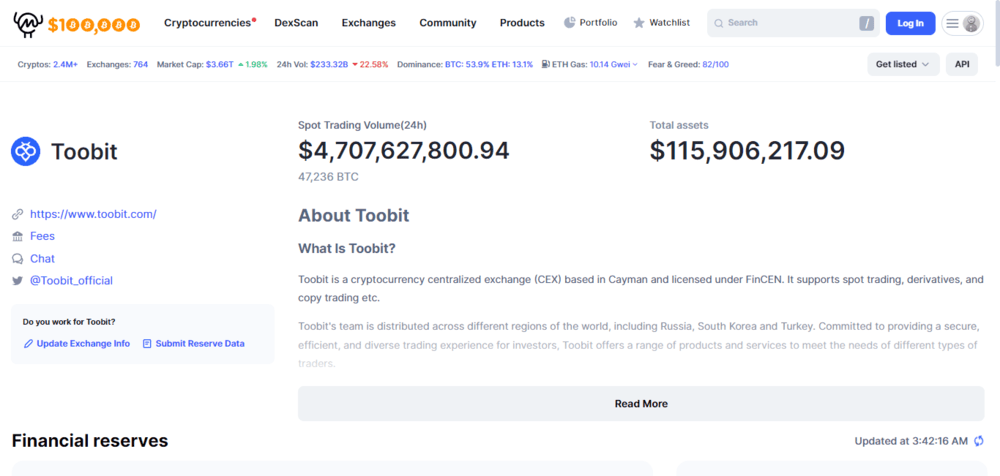
Task: Open the Fees link
Action: pyautogui.click(x=42, y=236)
